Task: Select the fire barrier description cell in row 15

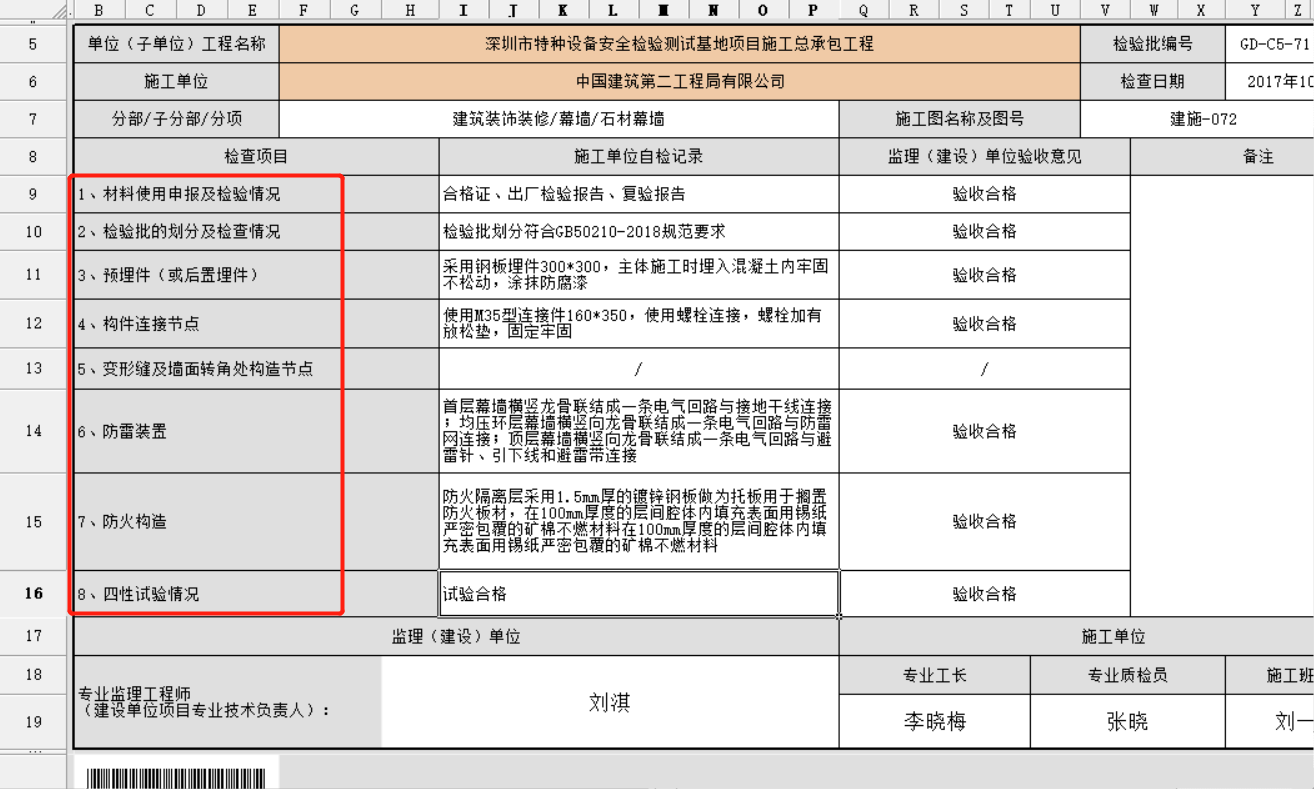Action: pos(639,522)
